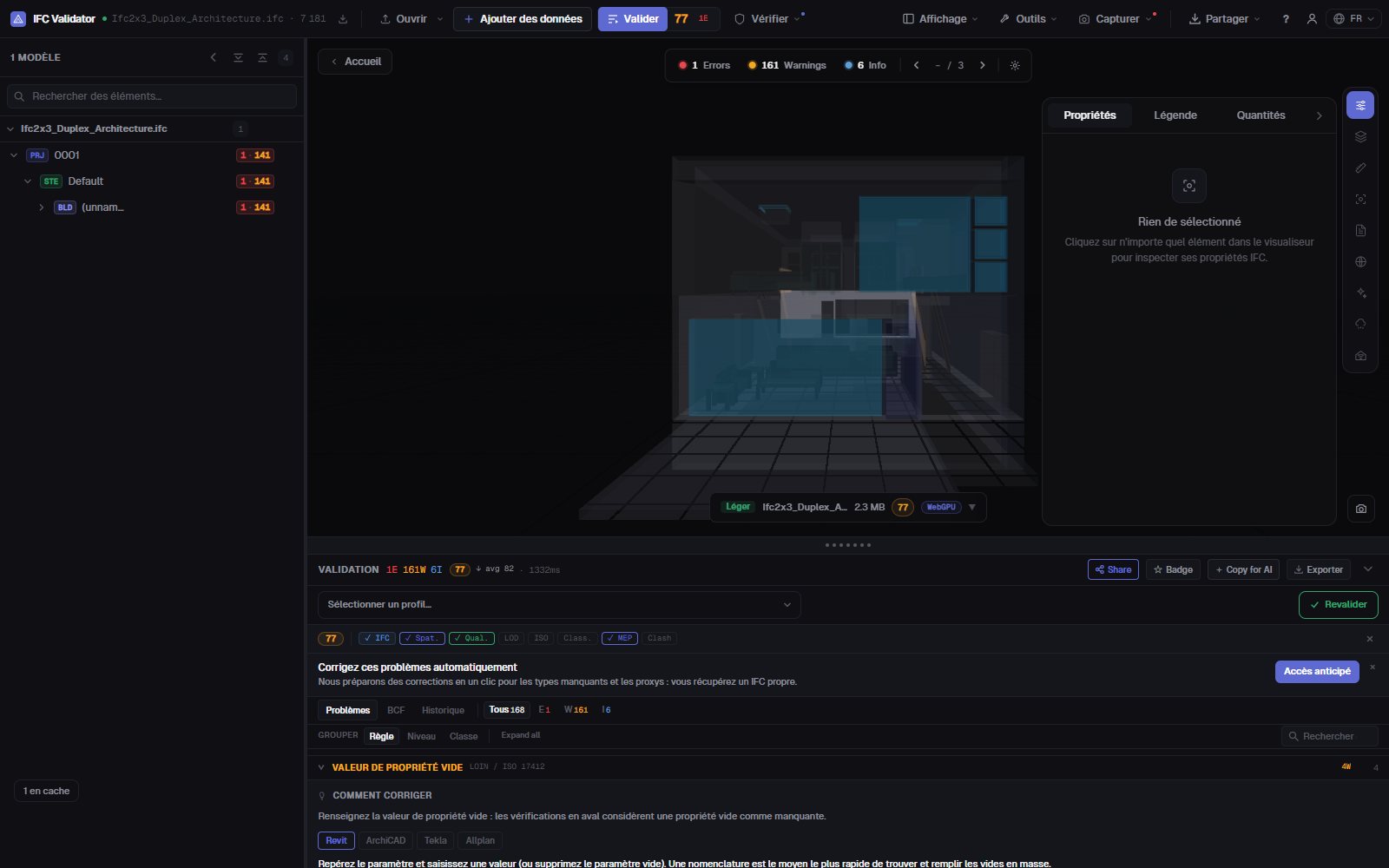
Task: Toggle the Spat. check chip
Action: point(422,638)
